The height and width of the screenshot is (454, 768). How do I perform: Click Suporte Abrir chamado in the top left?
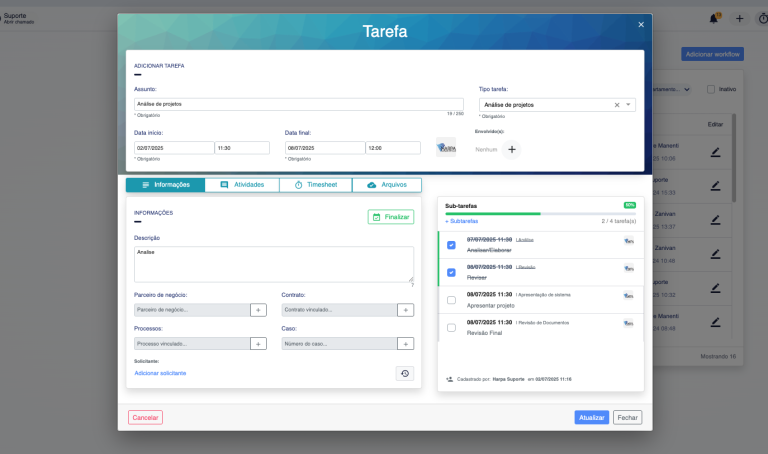(18, 19)
